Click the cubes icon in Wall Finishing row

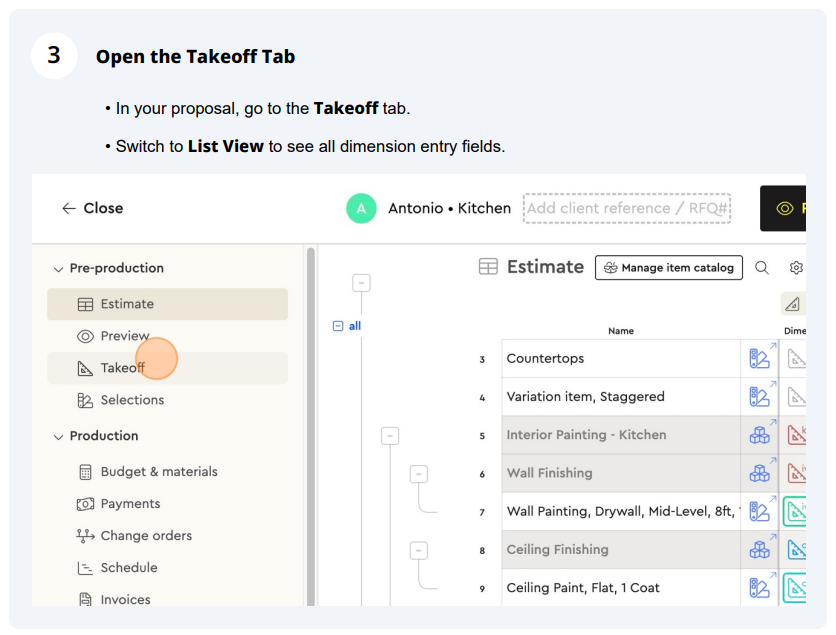[759, 473]
